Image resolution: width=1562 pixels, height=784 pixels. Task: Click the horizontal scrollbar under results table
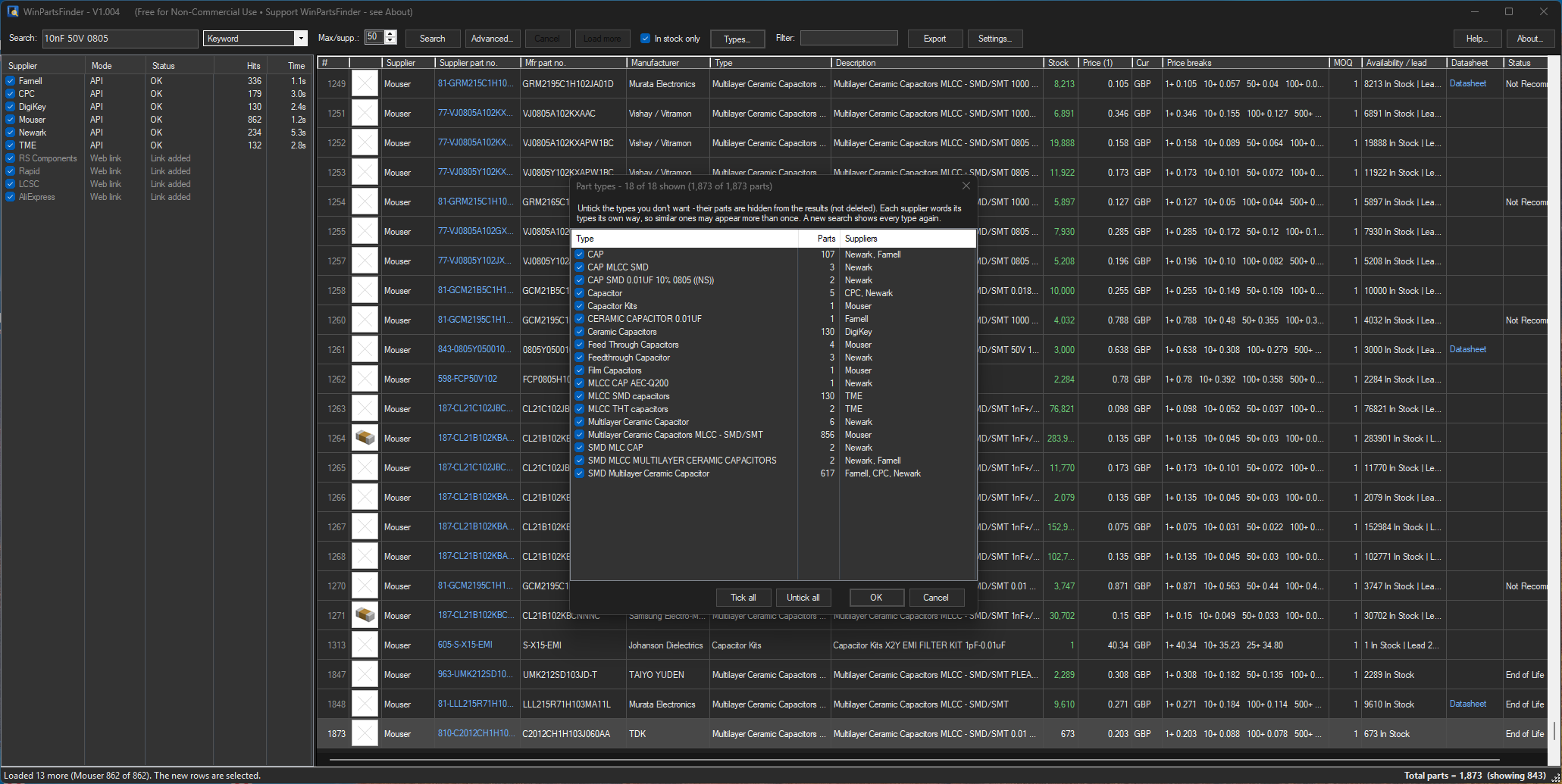[914, 758]
